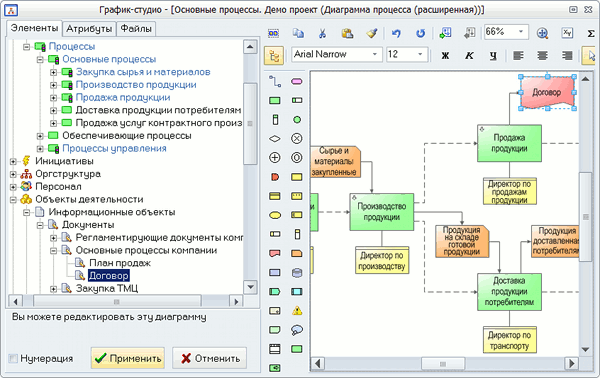Select the Договор shape on the diagram
This screenshot has height=378, width=600.
click(547, 93)
